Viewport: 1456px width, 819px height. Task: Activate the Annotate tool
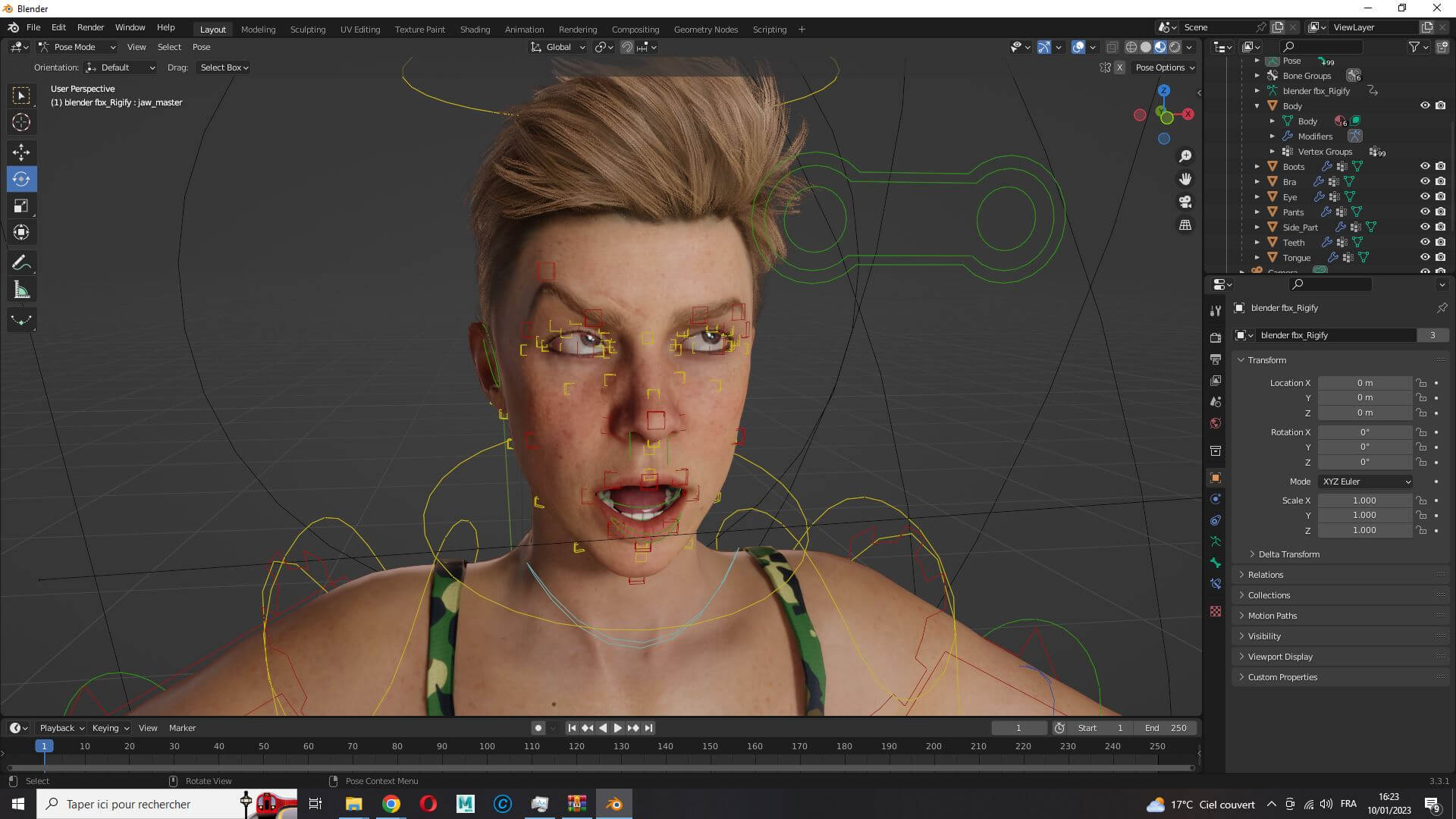pyautogui.click(x=21, y=263)
